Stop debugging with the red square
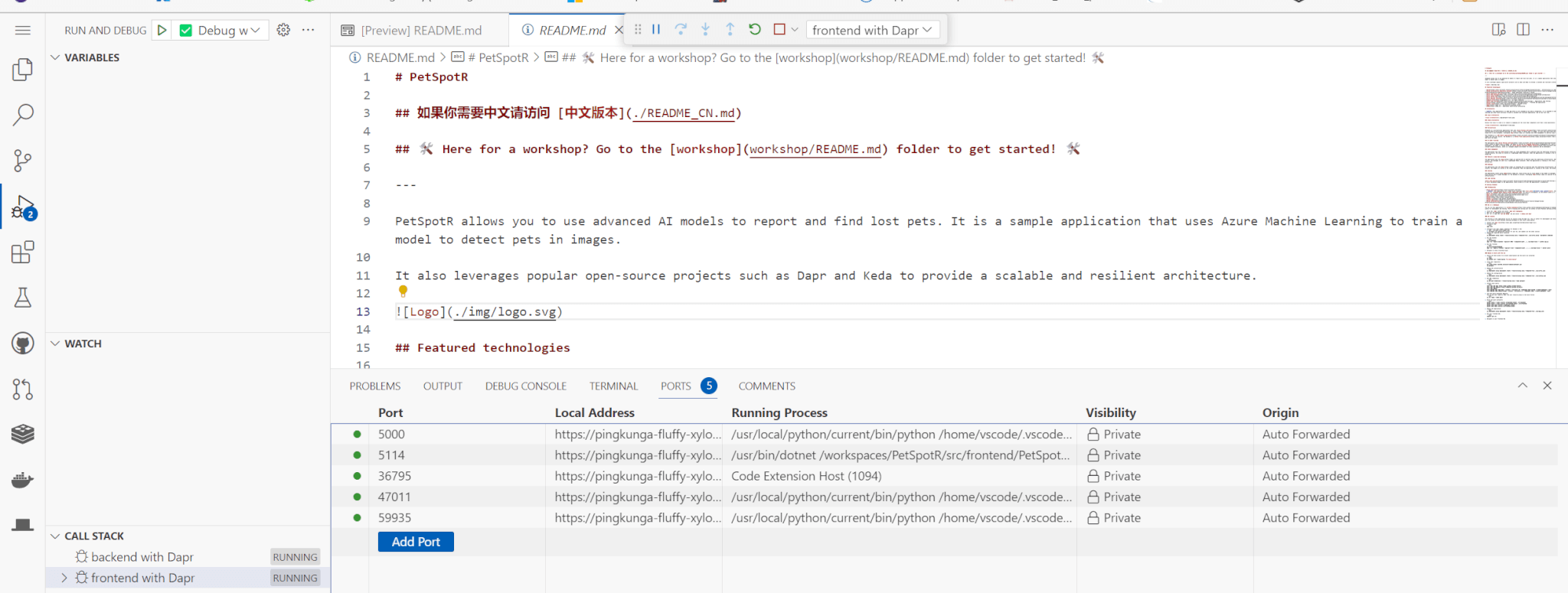 coord(779,30)
